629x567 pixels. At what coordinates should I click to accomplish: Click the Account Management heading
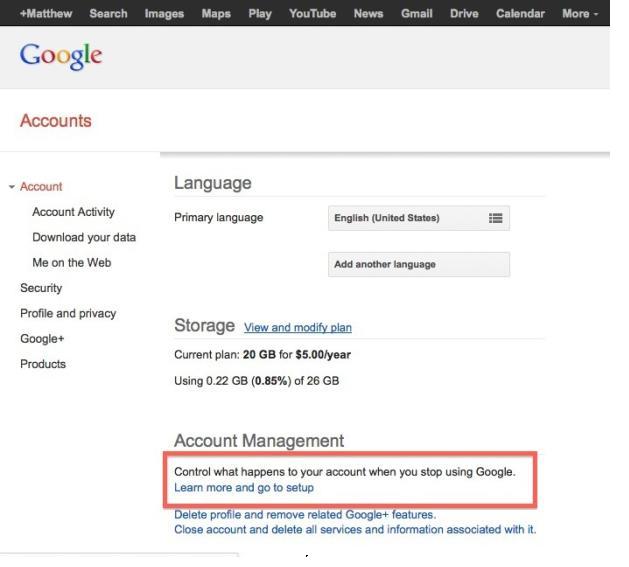[259, 441]
